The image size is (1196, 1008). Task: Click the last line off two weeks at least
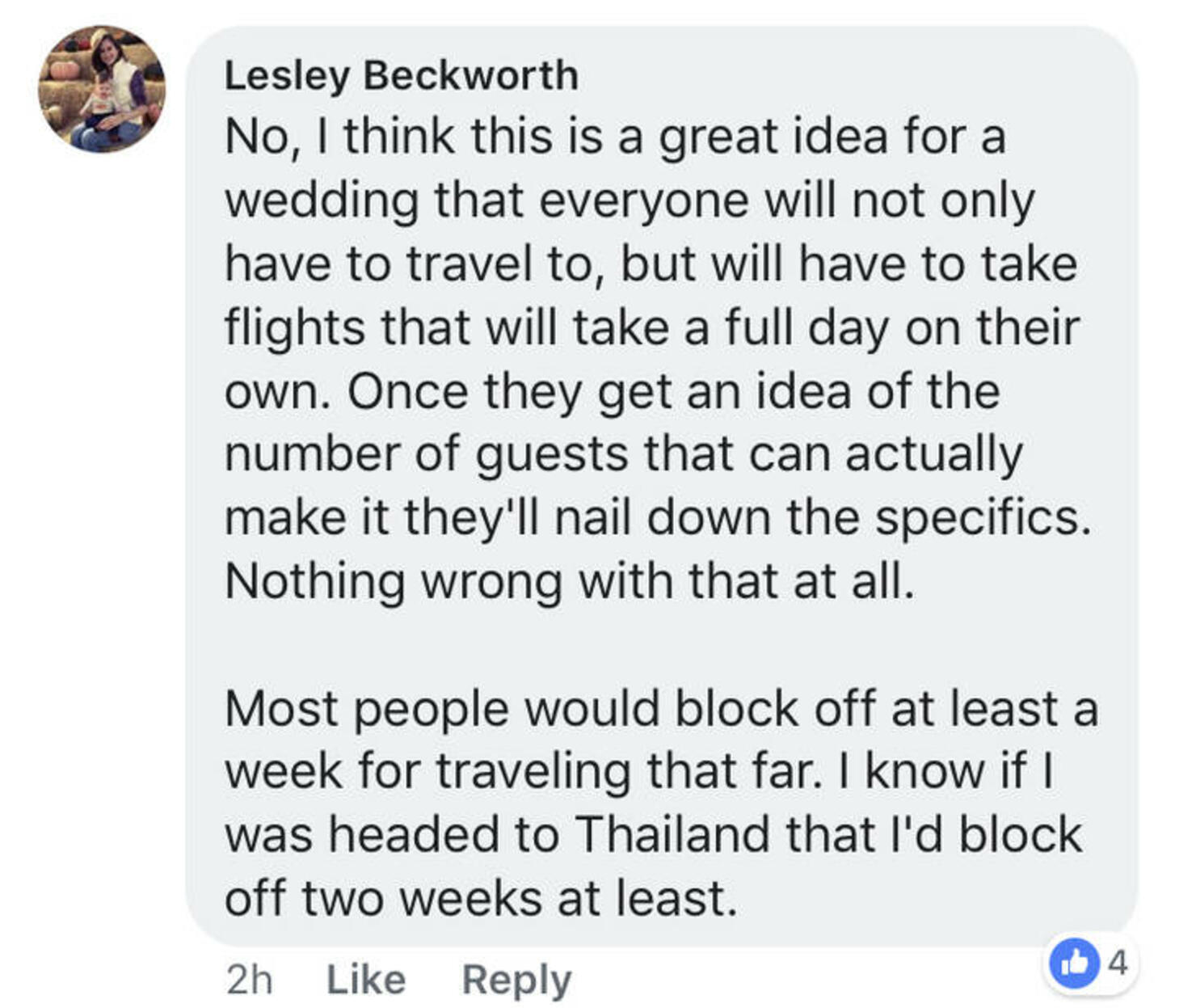coord(481,897)
